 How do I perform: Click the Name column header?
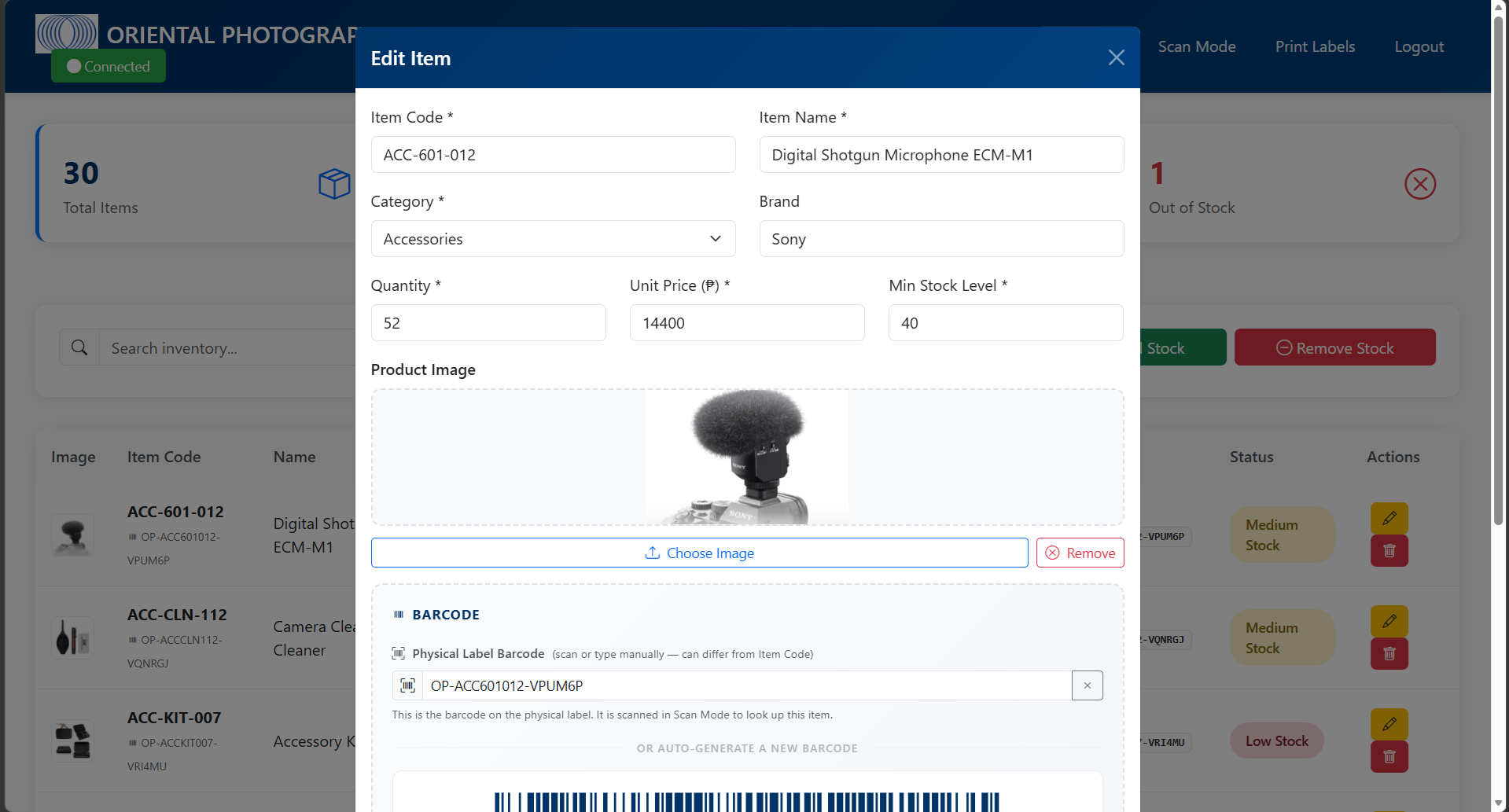point(294,457)
